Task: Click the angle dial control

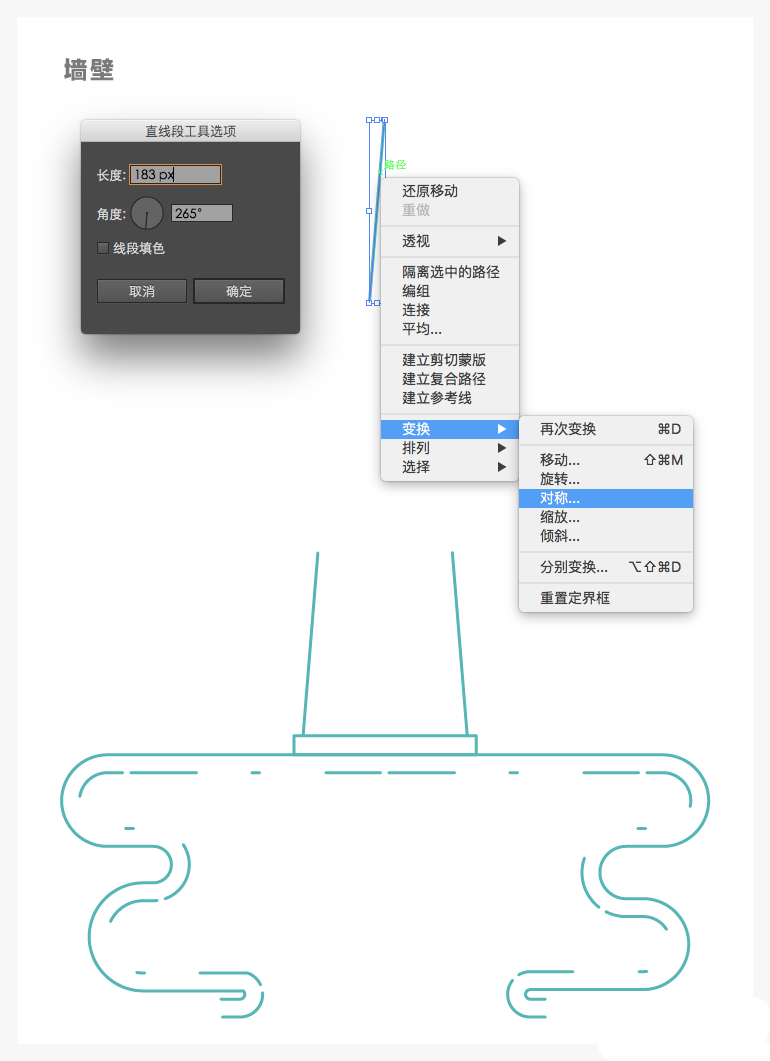Action: pos(147,213)
